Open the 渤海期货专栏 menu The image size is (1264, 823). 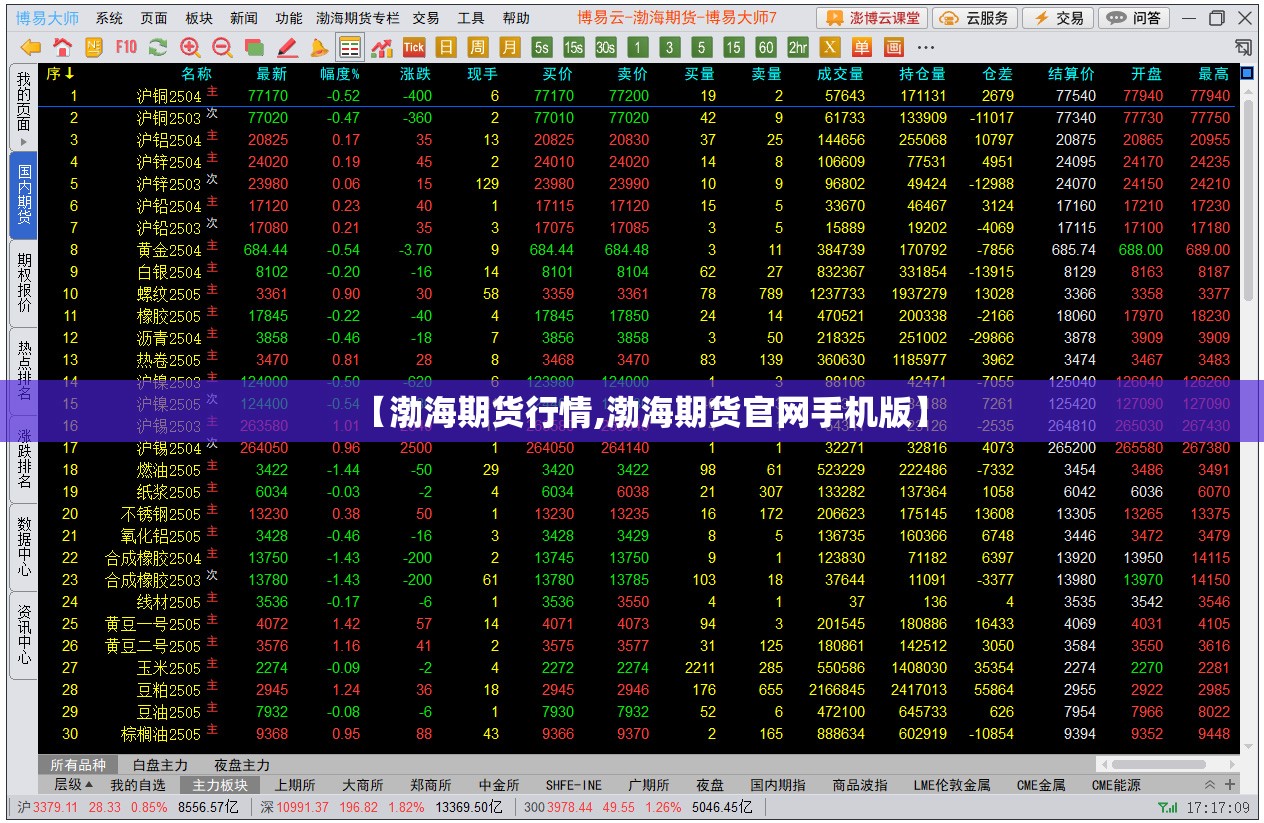[x=357, y=18]
